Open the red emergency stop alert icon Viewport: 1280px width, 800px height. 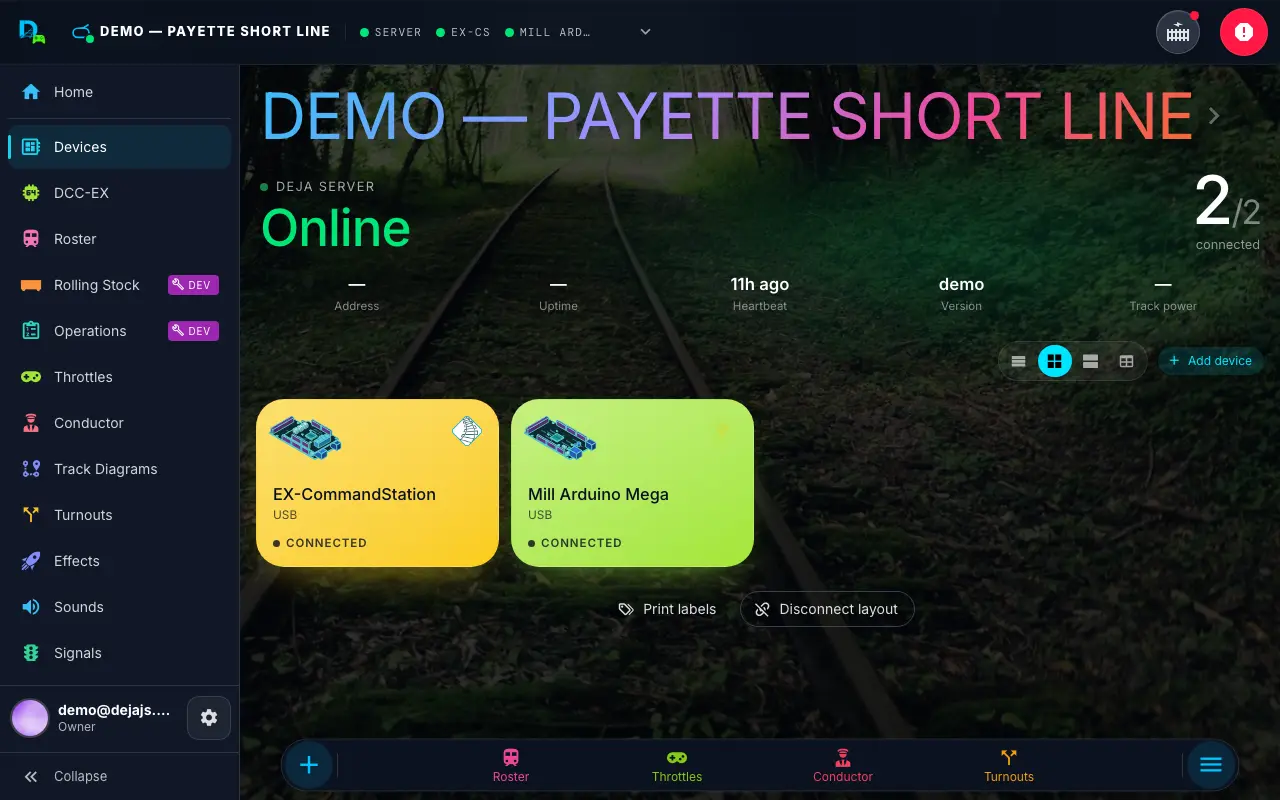click(x=1243, y=32)
